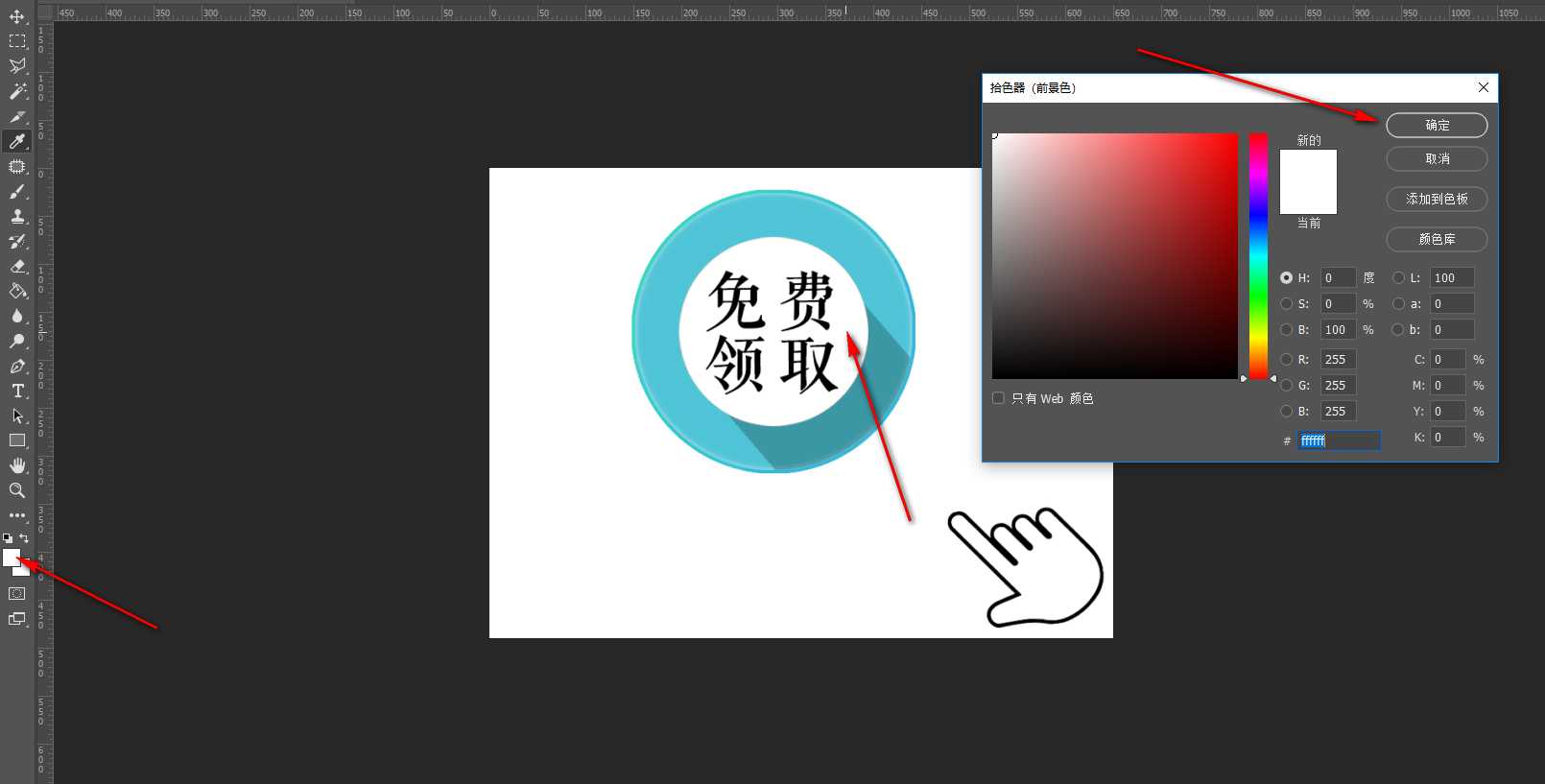
Task: Click 添加到色板 button
Action: (x=1437, y=199)
